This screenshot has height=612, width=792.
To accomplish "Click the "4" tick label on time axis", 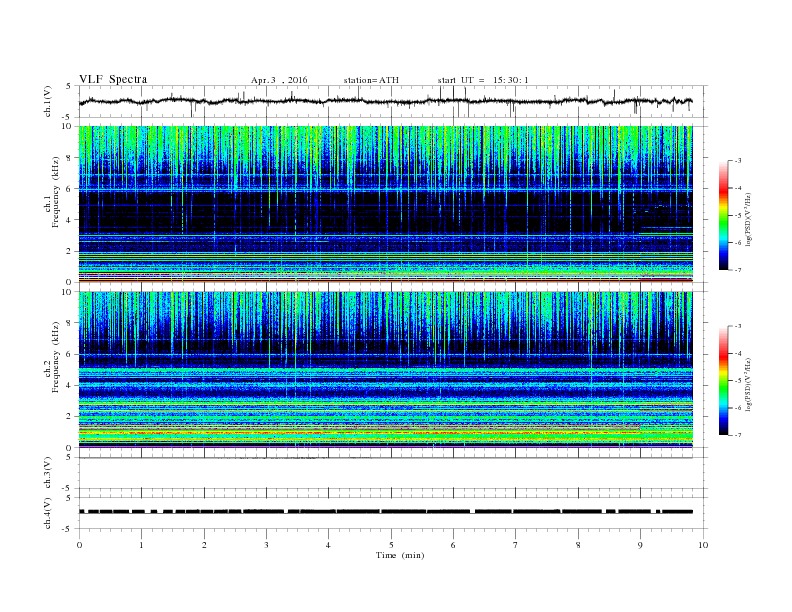I will click(329, 545).
